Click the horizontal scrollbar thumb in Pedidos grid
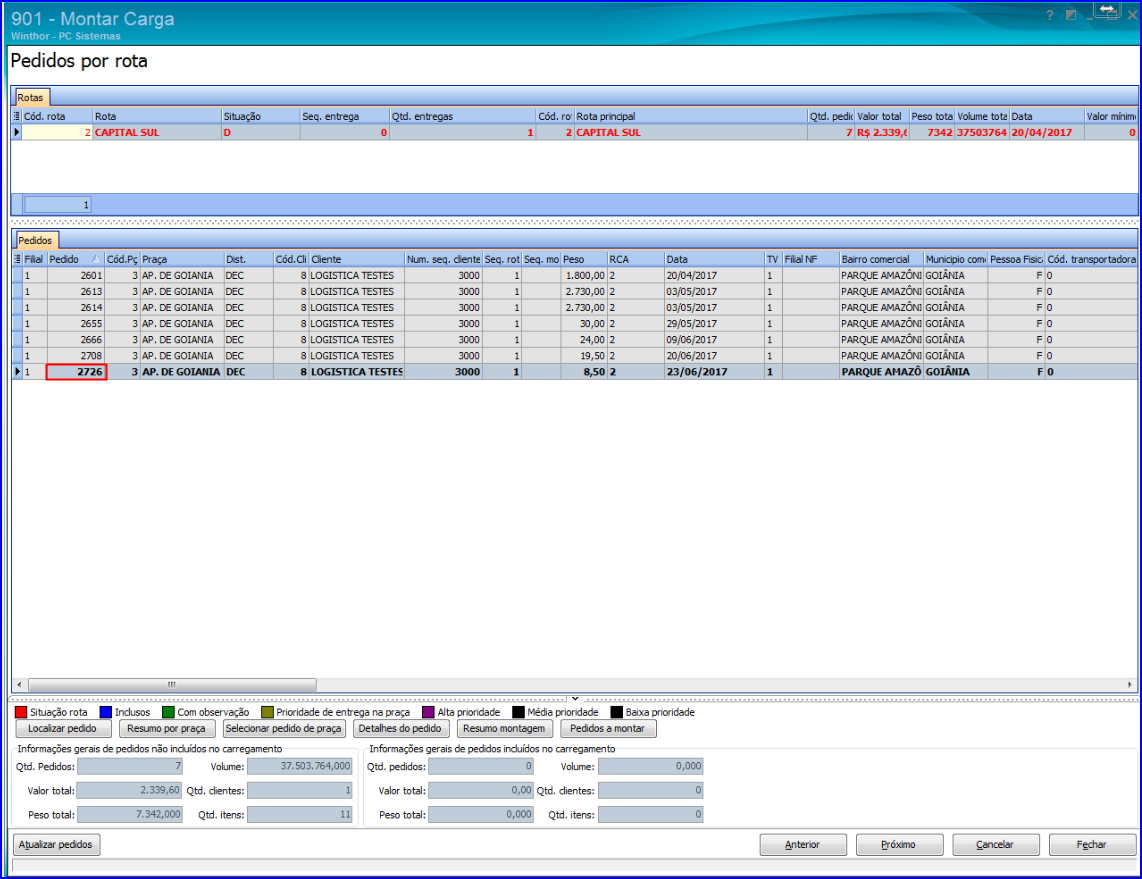Viewport: 1142px width, 879px height. pyautogui.click(x=172, y=685)
